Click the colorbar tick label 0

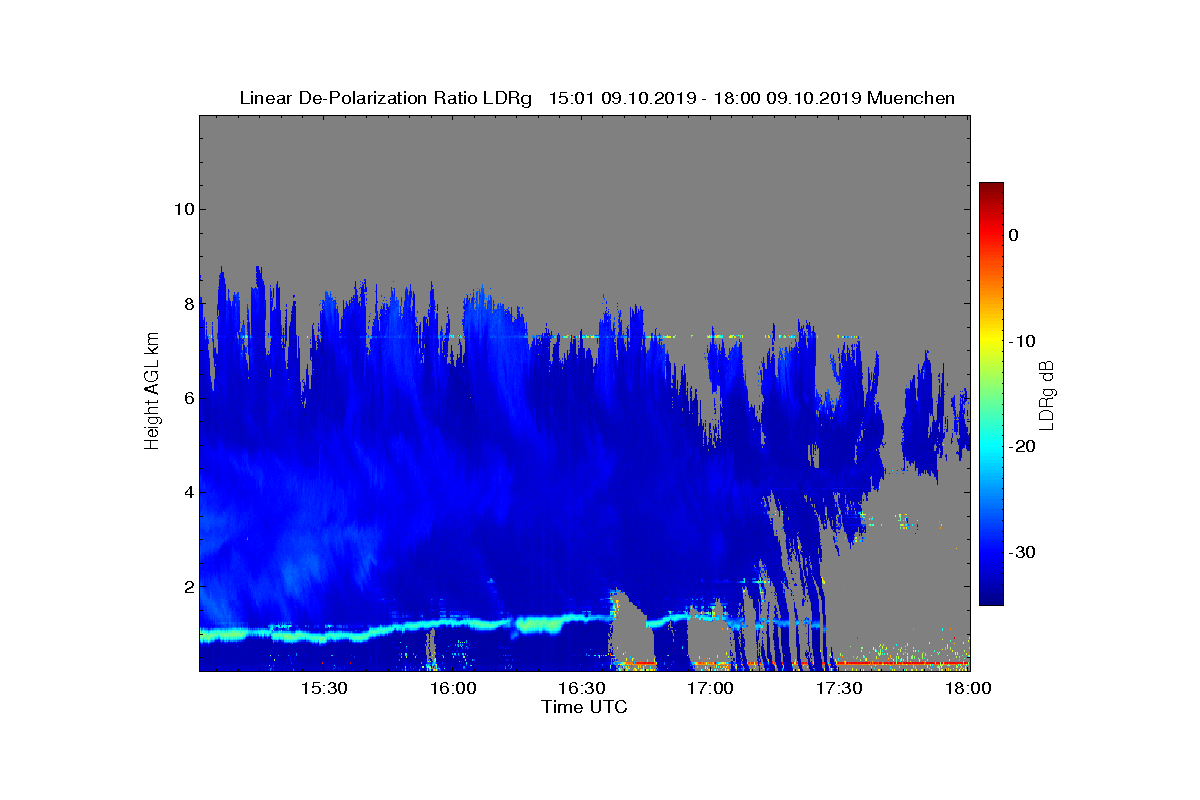[1013, 235]
